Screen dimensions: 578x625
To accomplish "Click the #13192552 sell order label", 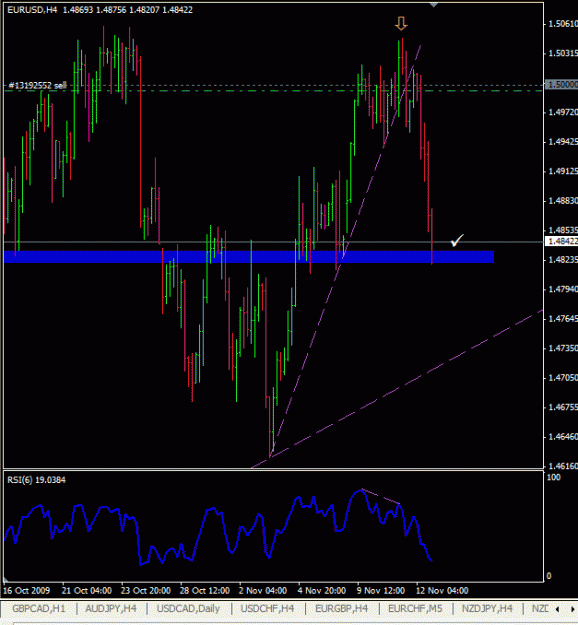I will pyautogui.click(x=37, y=85).
